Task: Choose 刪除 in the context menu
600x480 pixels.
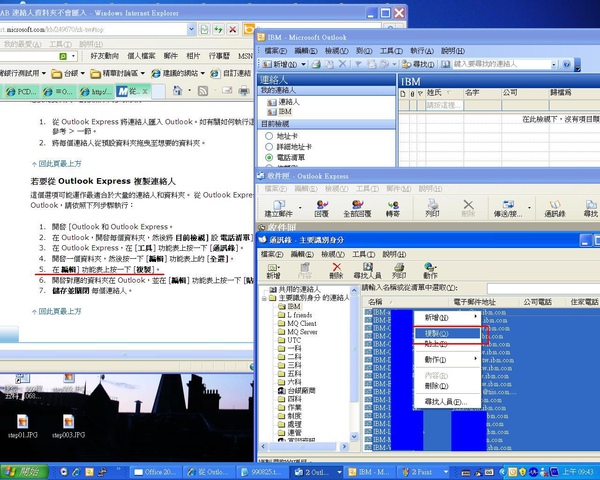Action: [447, 386]
